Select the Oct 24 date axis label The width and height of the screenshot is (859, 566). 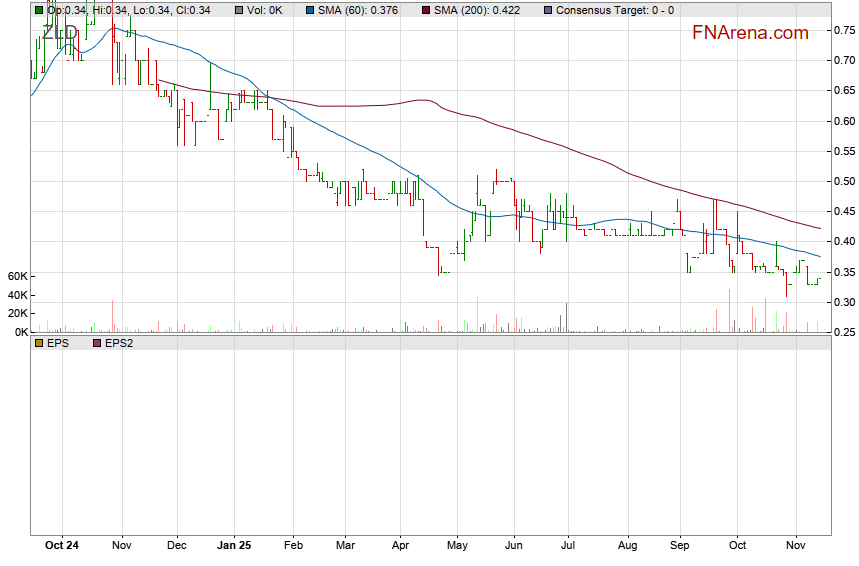62,546
